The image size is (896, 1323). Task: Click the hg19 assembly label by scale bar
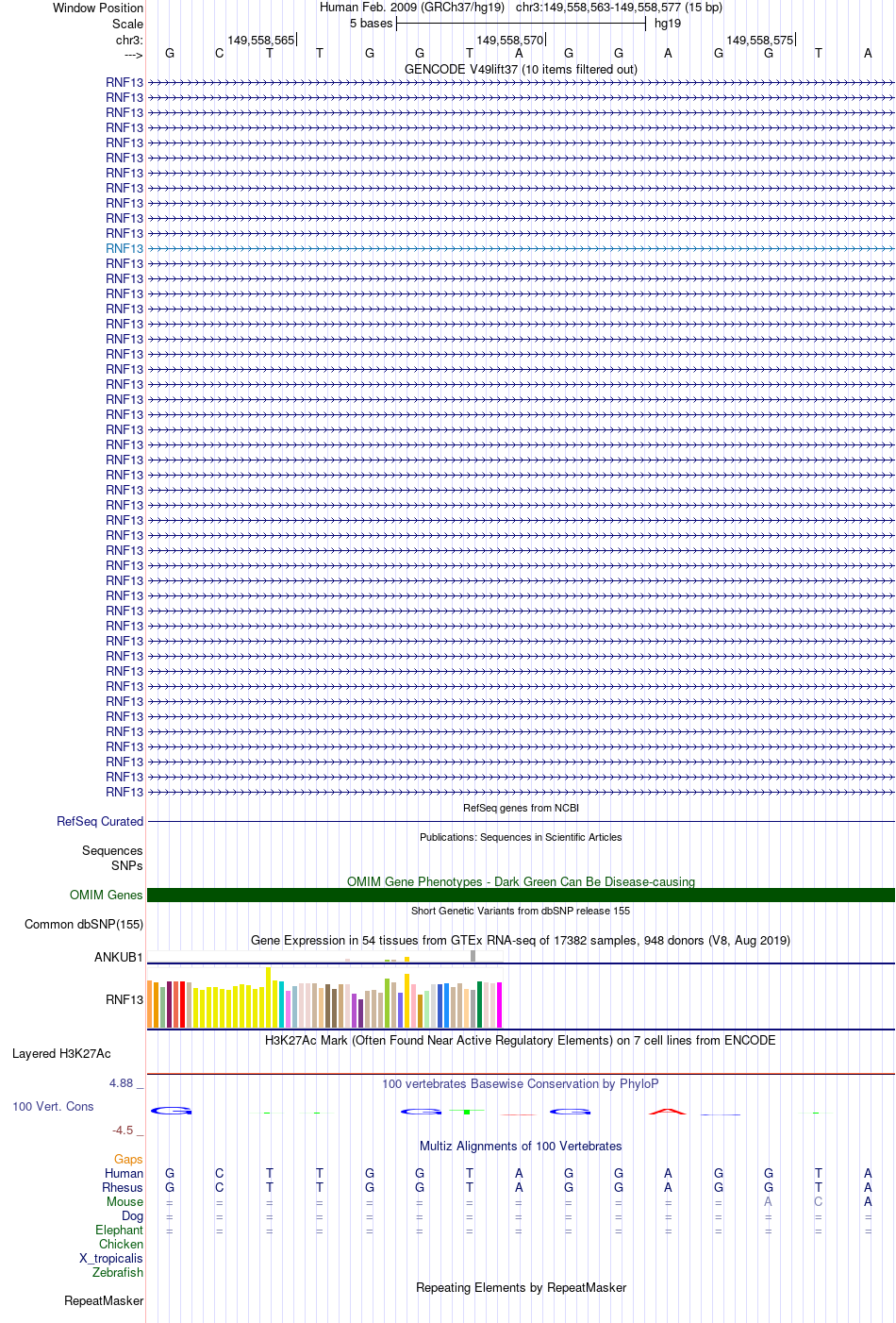point(668,24)
